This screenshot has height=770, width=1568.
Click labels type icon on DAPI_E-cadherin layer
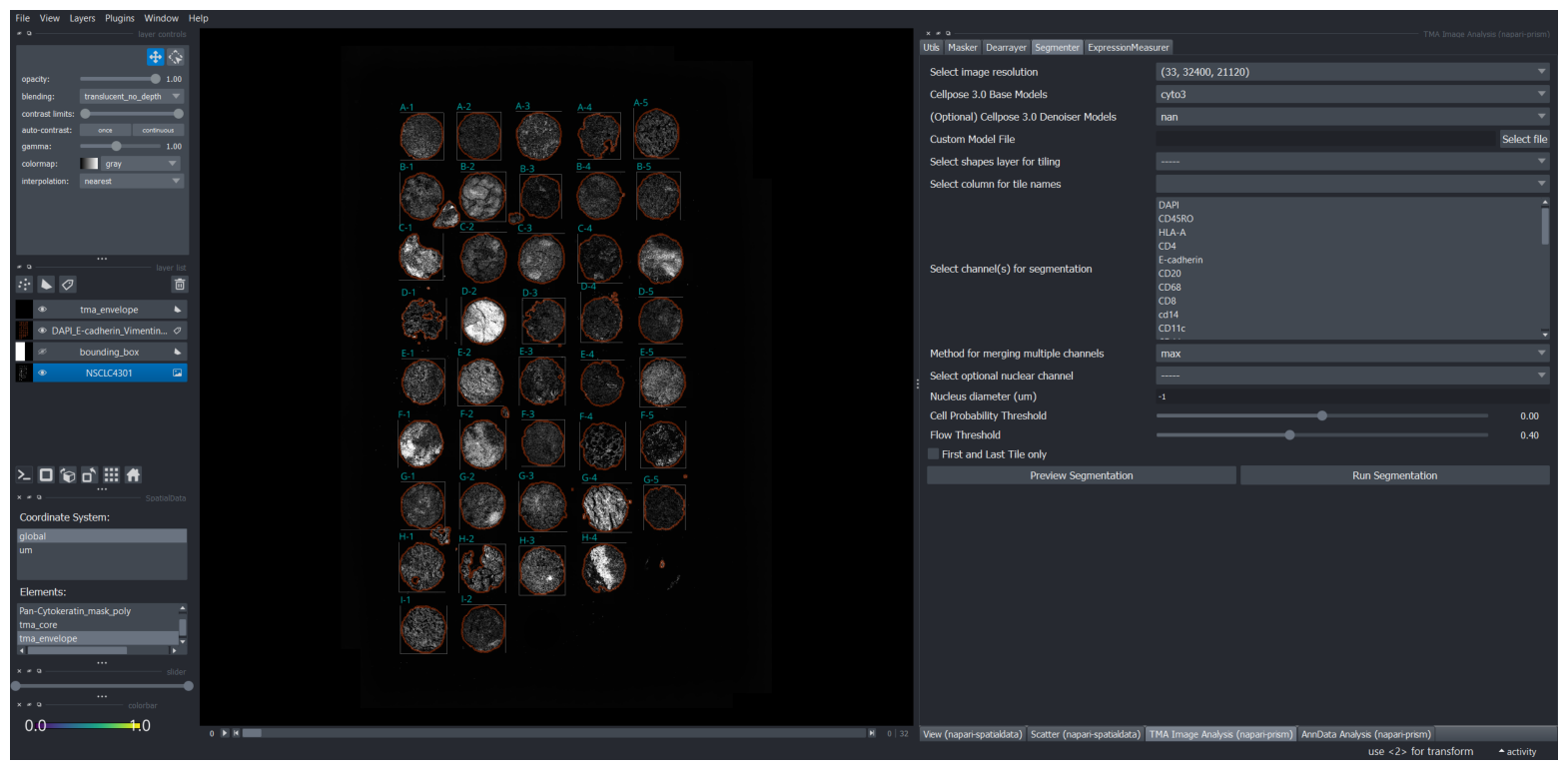click(x=178, y=331)
